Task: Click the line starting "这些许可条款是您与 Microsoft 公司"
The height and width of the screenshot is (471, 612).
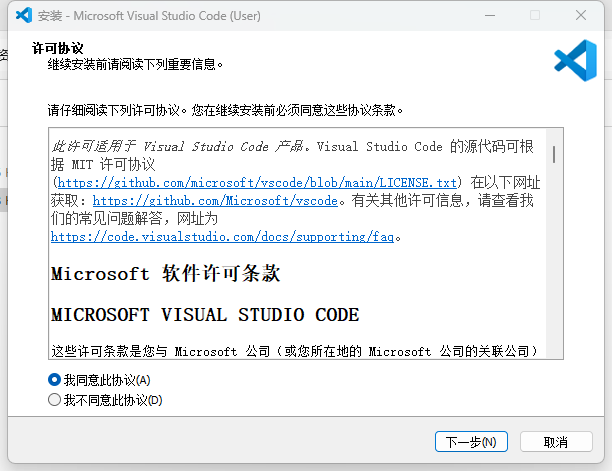Action: coord(294,351)
